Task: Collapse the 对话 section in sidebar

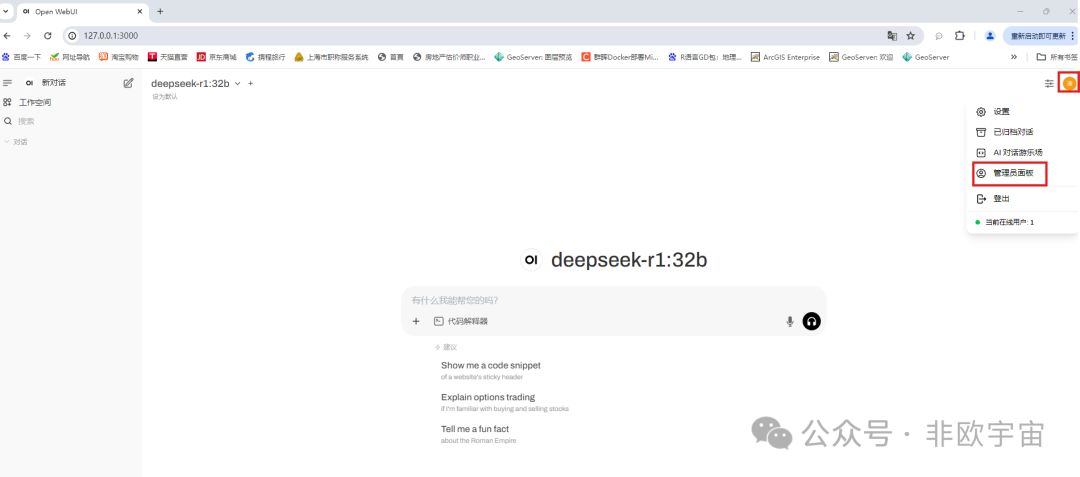Action: tap(16, 142)
